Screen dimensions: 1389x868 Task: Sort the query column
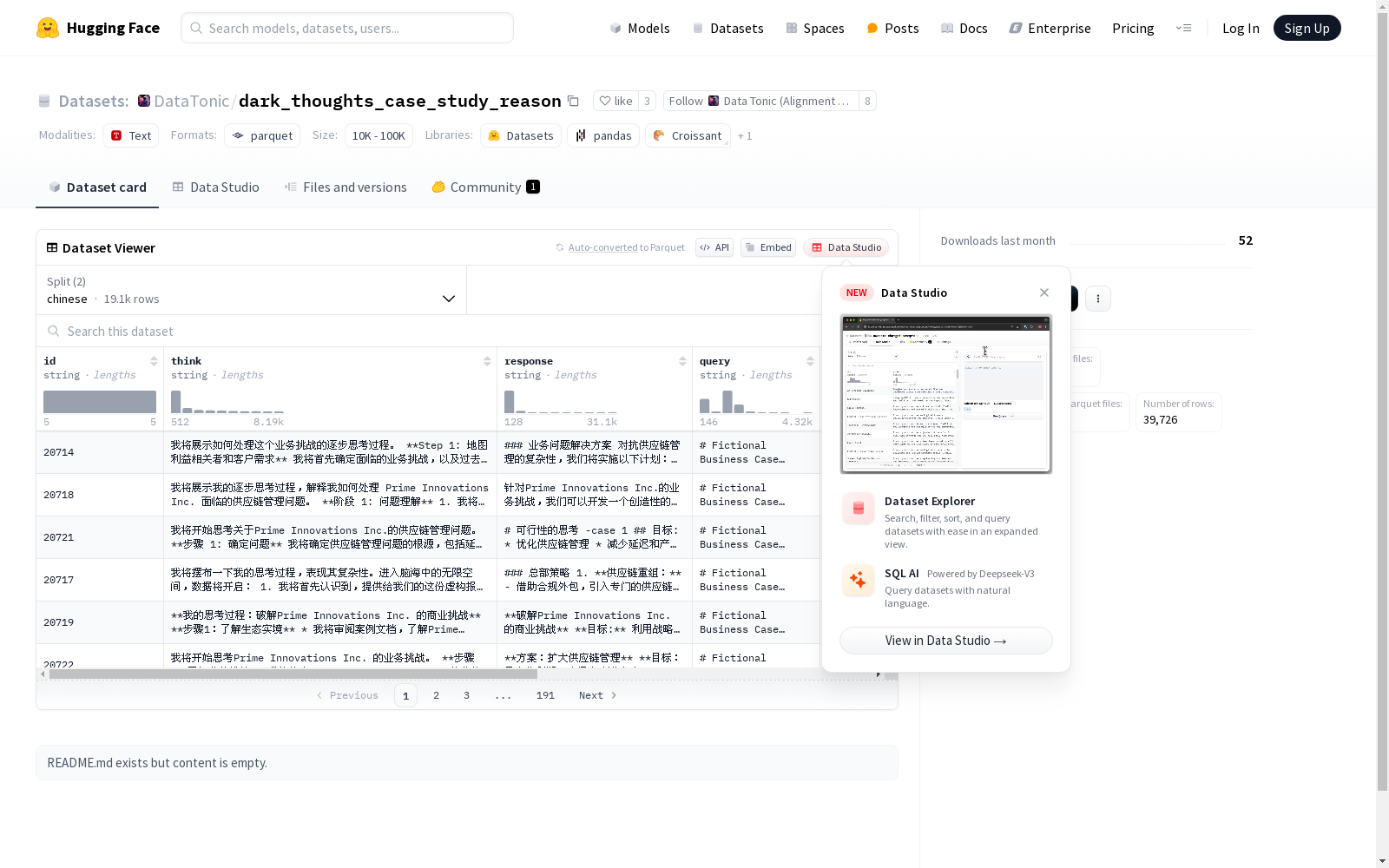pos(810,361)
